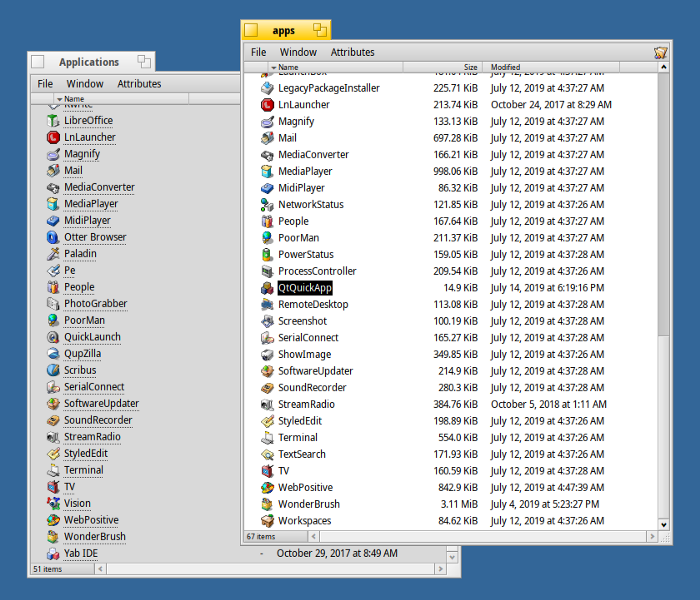Click the LegacyPackageInstaller icon in apps window
Screen dimensions: 700x600
[x=267, y=88]
